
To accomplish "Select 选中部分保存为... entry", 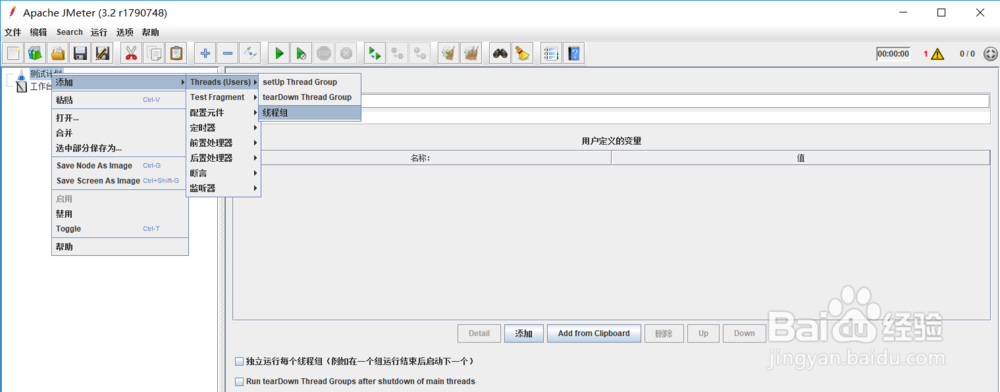I will pos(119,148).
